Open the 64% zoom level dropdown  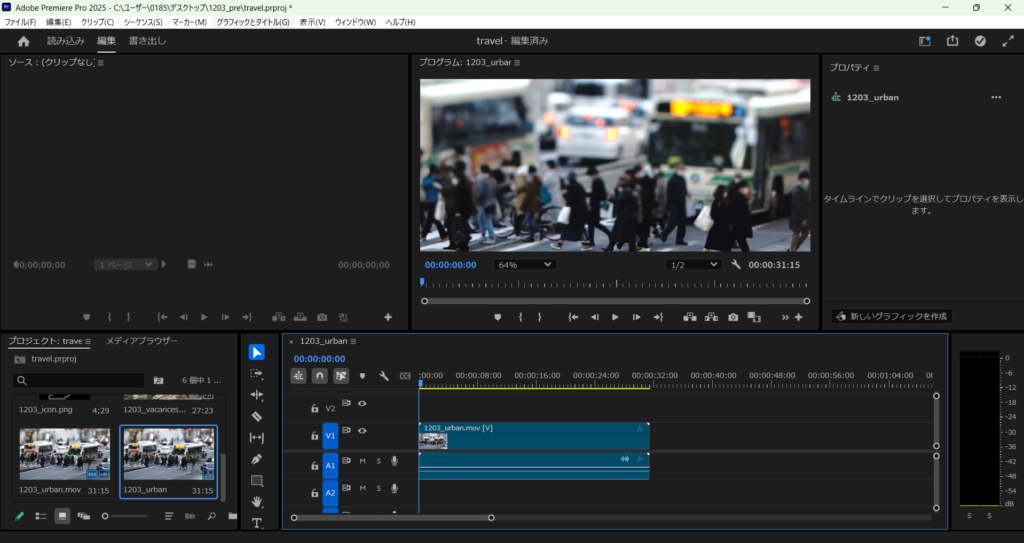[x=524, y=265]
